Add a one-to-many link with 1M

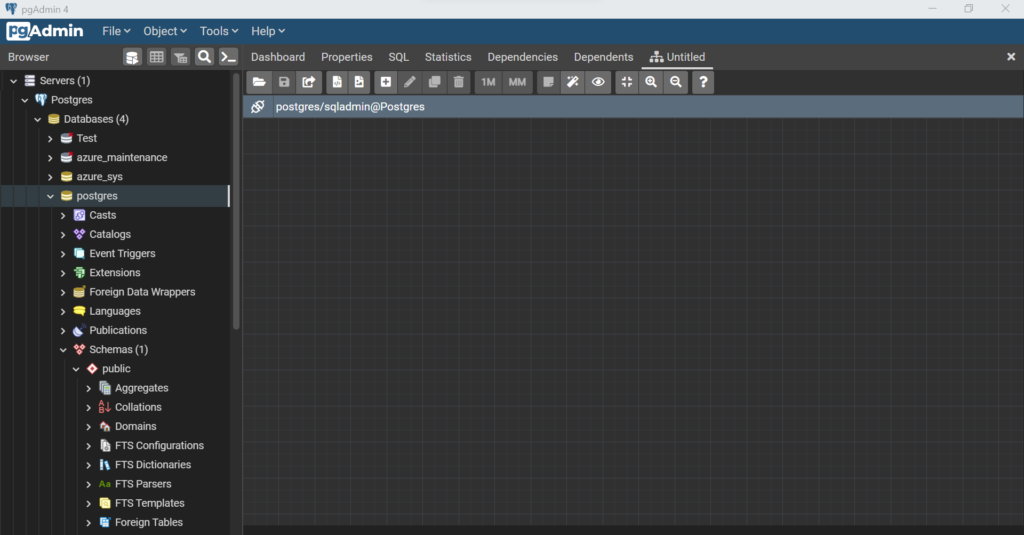click(488, 82)
